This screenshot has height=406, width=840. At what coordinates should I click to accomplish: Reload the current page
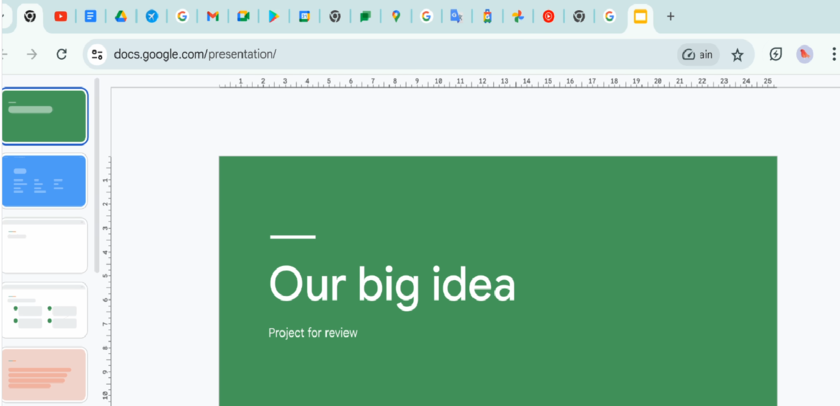coord(62,55)
